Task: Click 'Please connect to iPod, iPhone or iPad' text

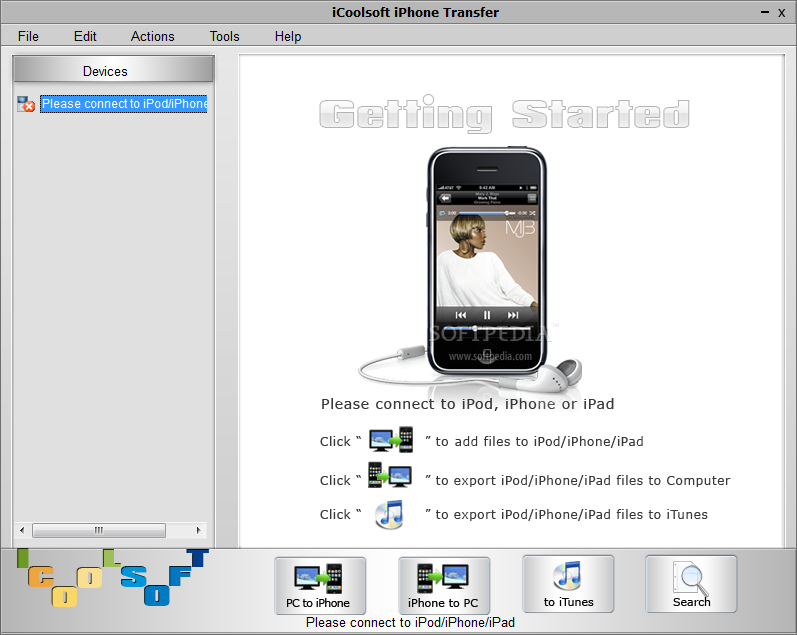Action: pos(468,404)
